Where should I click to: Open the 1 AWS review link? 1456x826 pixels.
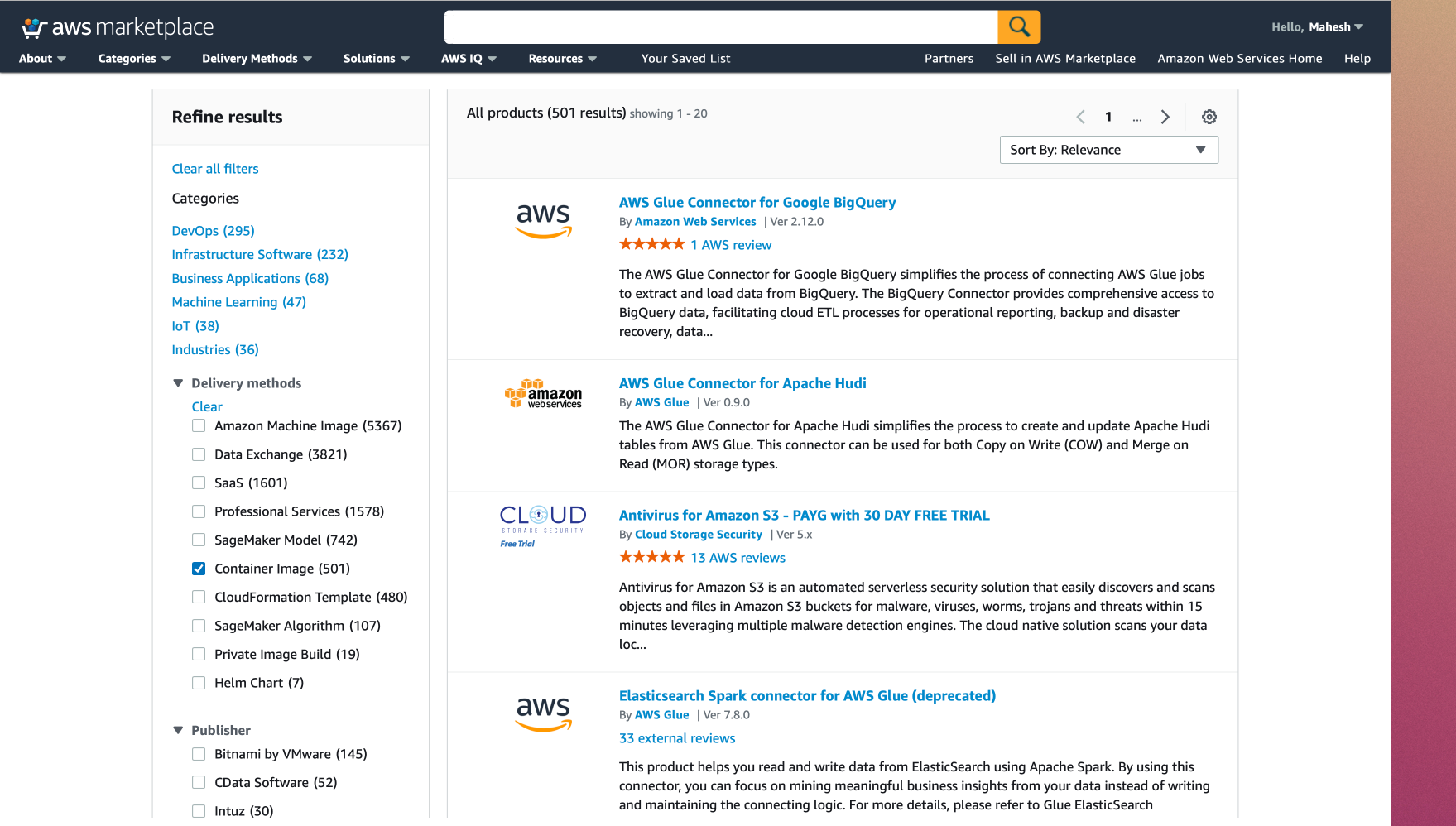(731, 245)
